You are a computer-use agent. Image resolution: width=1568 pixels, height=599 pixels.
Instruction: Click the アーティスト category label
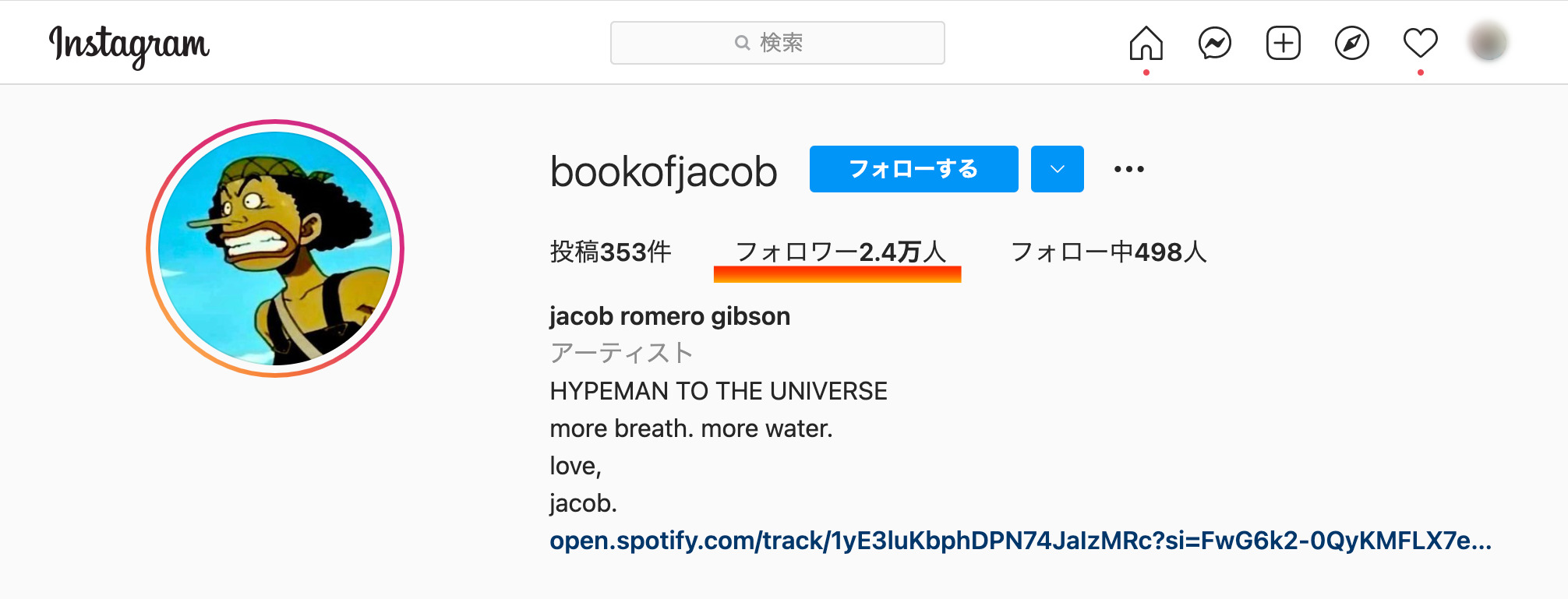point(621,353)
